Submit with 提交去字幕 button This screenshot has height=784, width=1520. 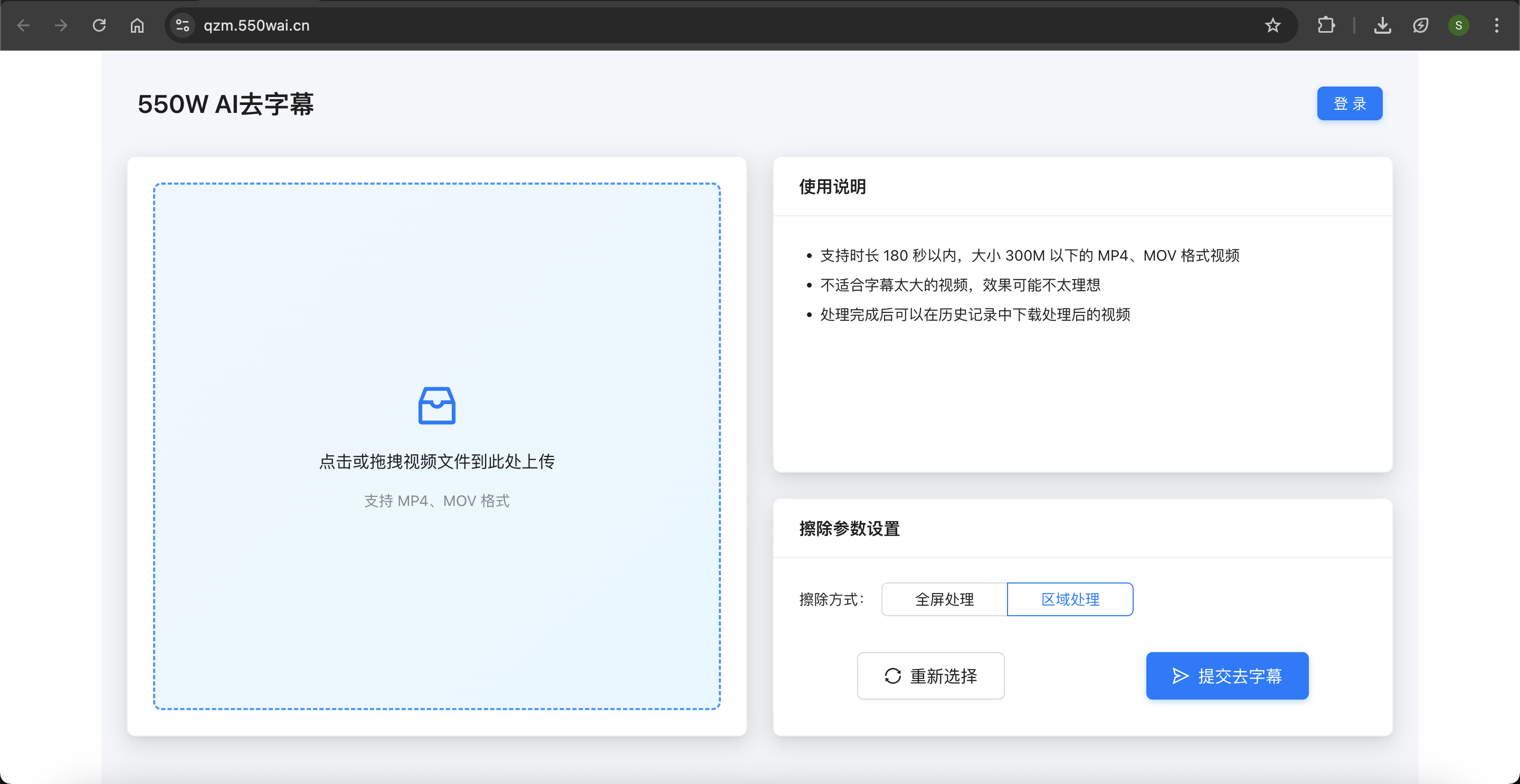[x=1227, y=675]
